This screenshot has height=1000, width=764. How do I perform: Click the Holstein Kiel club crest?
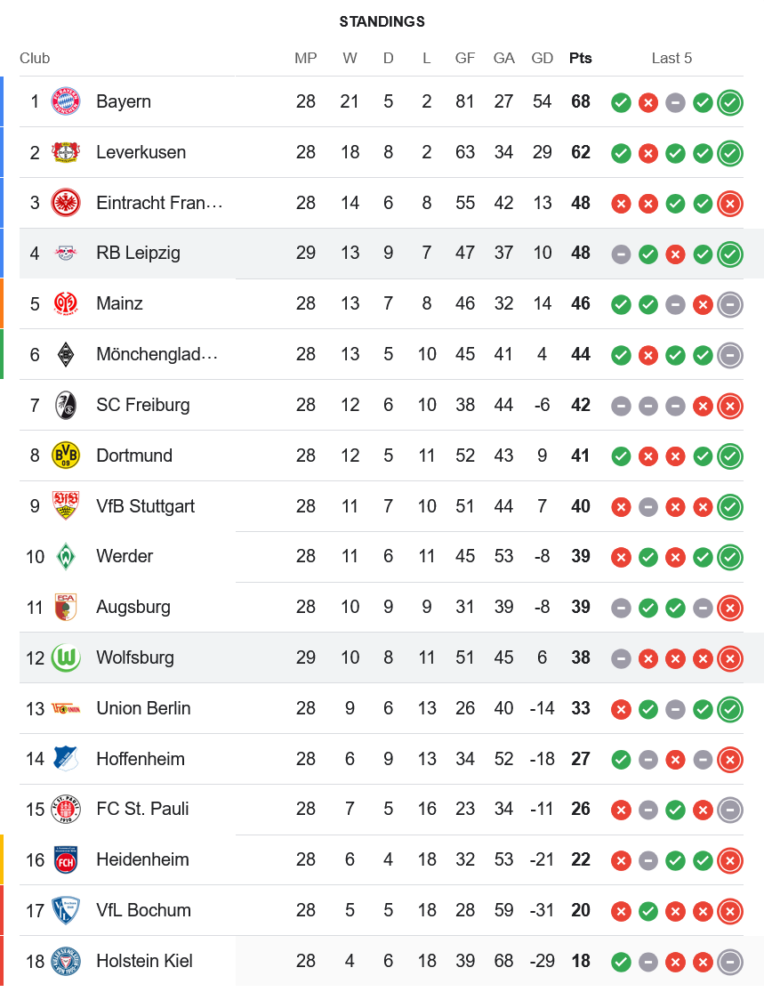(65, 961)
